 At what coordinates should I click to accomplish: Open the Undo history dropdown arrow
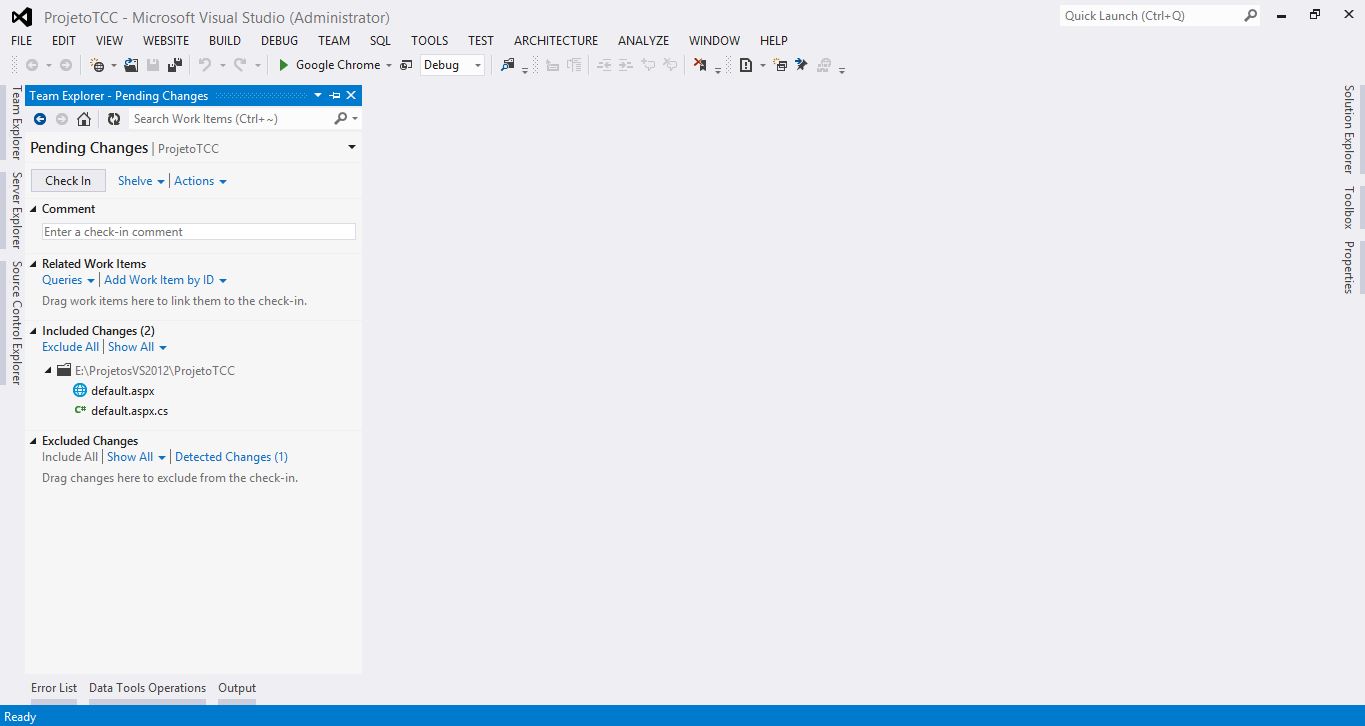pyautogui.click(x=222, y=66)
